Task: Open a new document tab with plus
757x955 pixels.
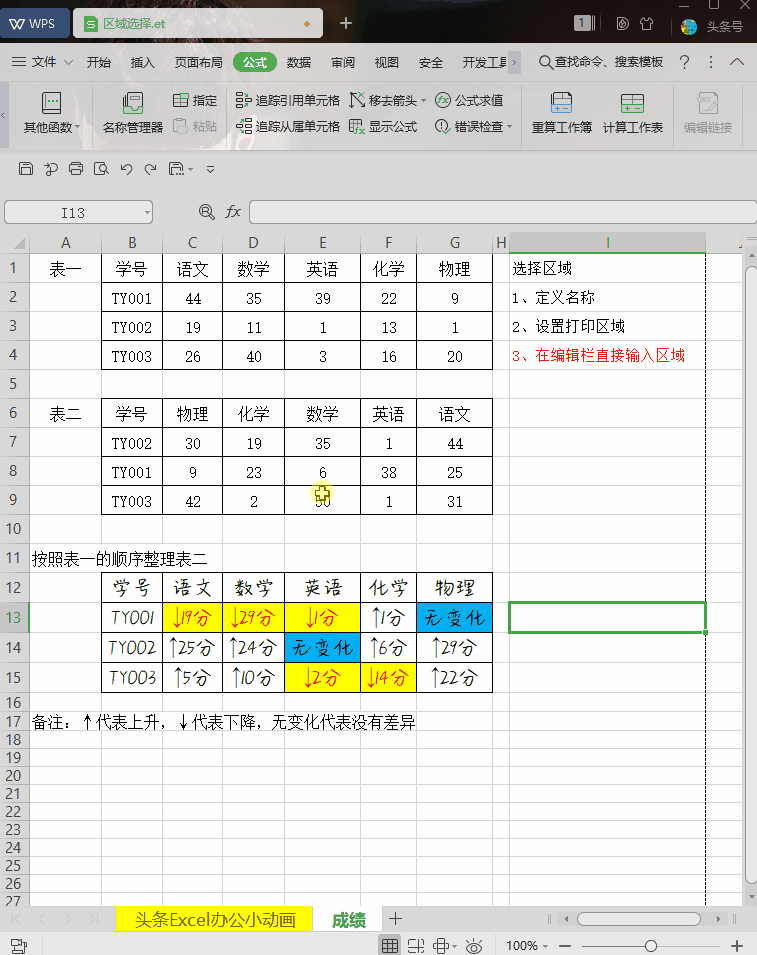Action: tap(346, 23)
